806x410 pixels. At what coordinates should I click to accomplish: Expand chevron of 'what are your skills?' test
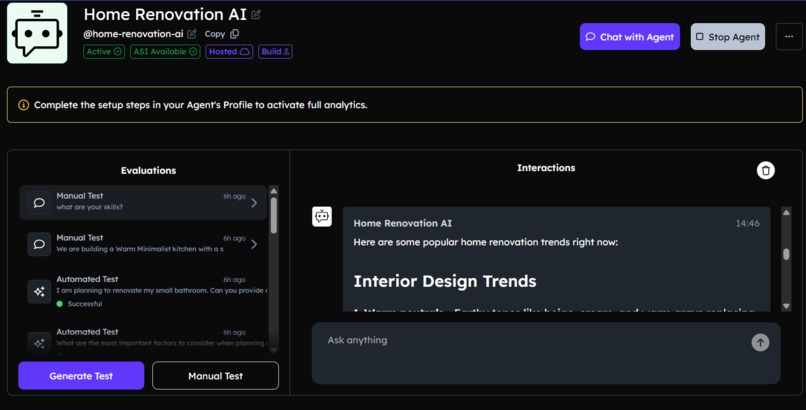(x=254, y=203)
